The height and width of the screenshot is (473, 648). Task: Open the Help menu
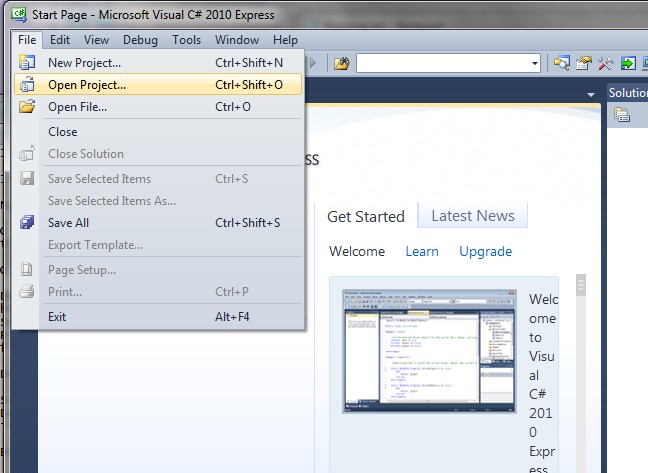click(x=285, y=40)
